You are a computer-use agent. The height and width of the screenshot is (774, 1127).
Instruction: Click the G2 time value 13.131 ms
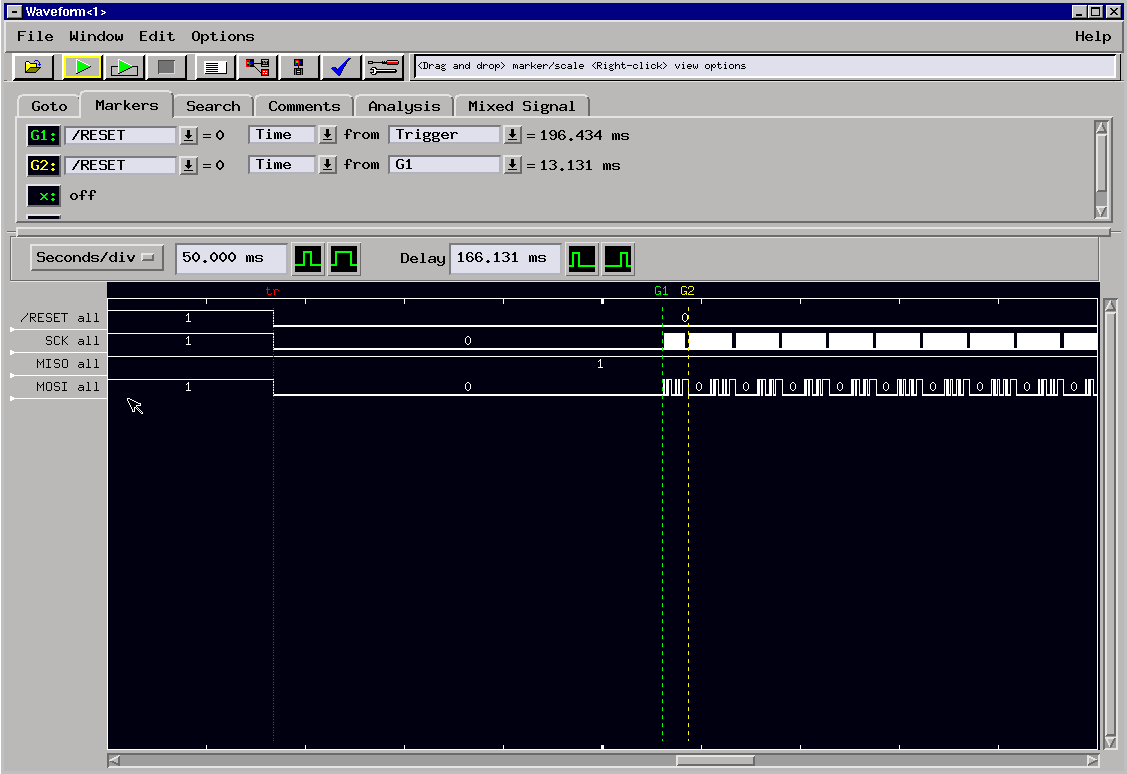(x=580, y=165)
